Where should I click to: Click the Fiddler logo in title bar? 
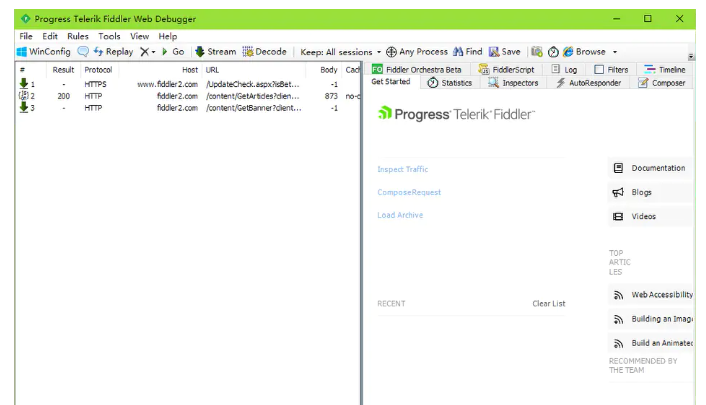point(26,18)
